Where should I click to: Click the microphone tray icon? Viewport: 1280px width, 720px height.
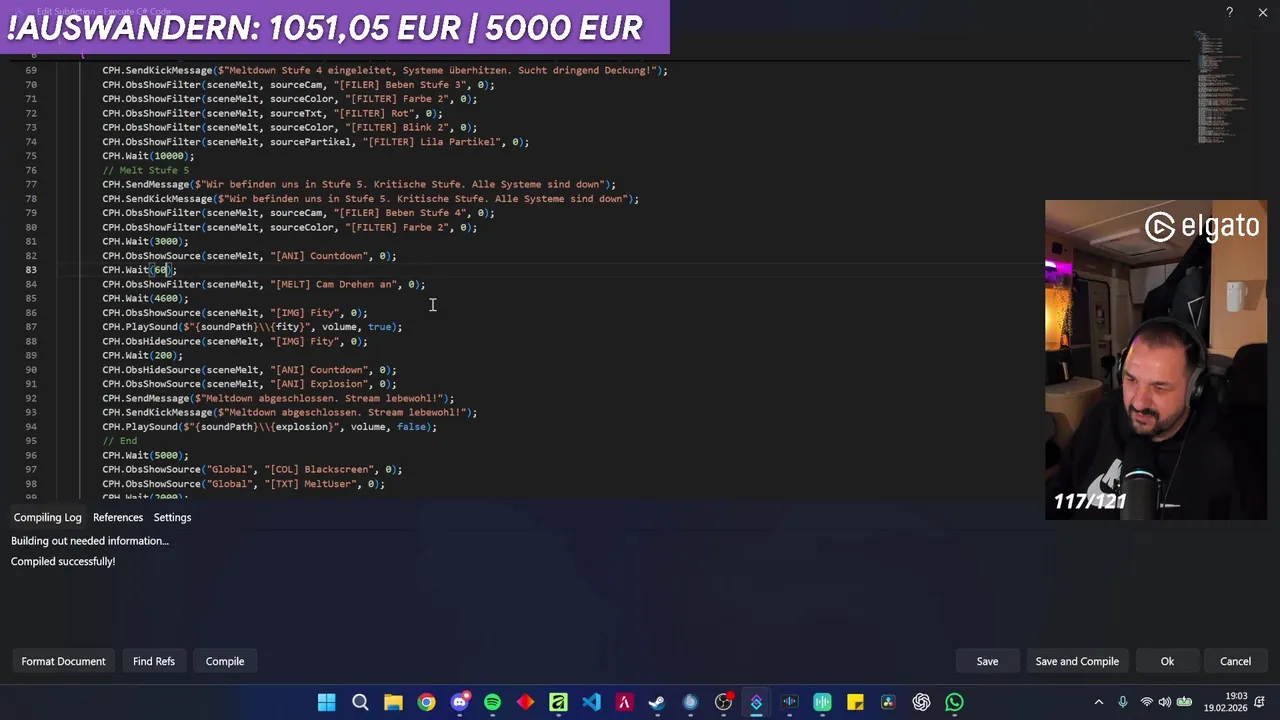[1123, 702]
